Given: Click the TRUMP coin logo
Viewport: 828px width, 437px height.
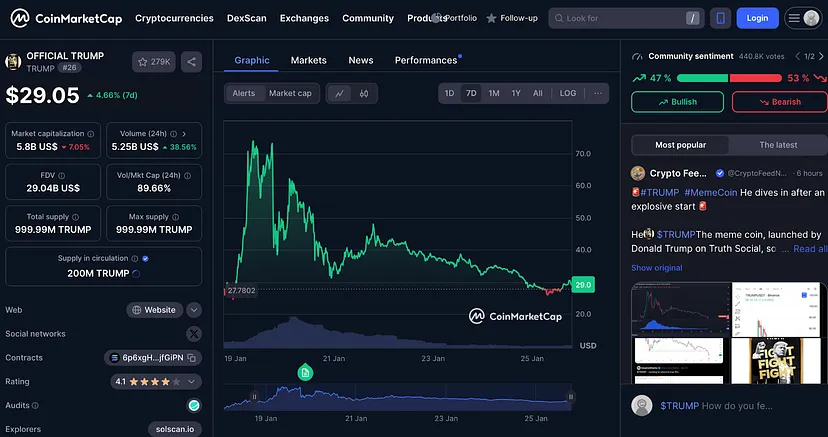Looking at the screenshot, I should [x=13, y=62].
